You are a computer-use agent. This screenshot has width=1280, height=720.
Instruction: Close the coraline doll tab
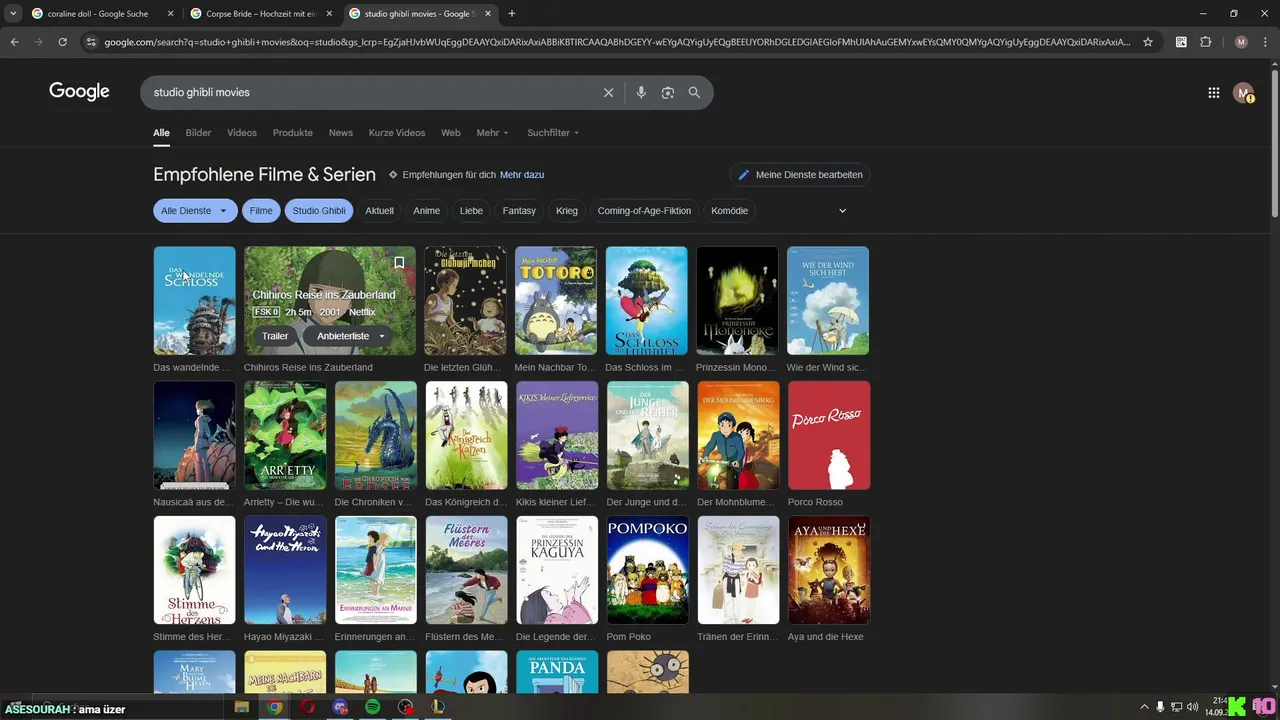[x=170, y=14]
